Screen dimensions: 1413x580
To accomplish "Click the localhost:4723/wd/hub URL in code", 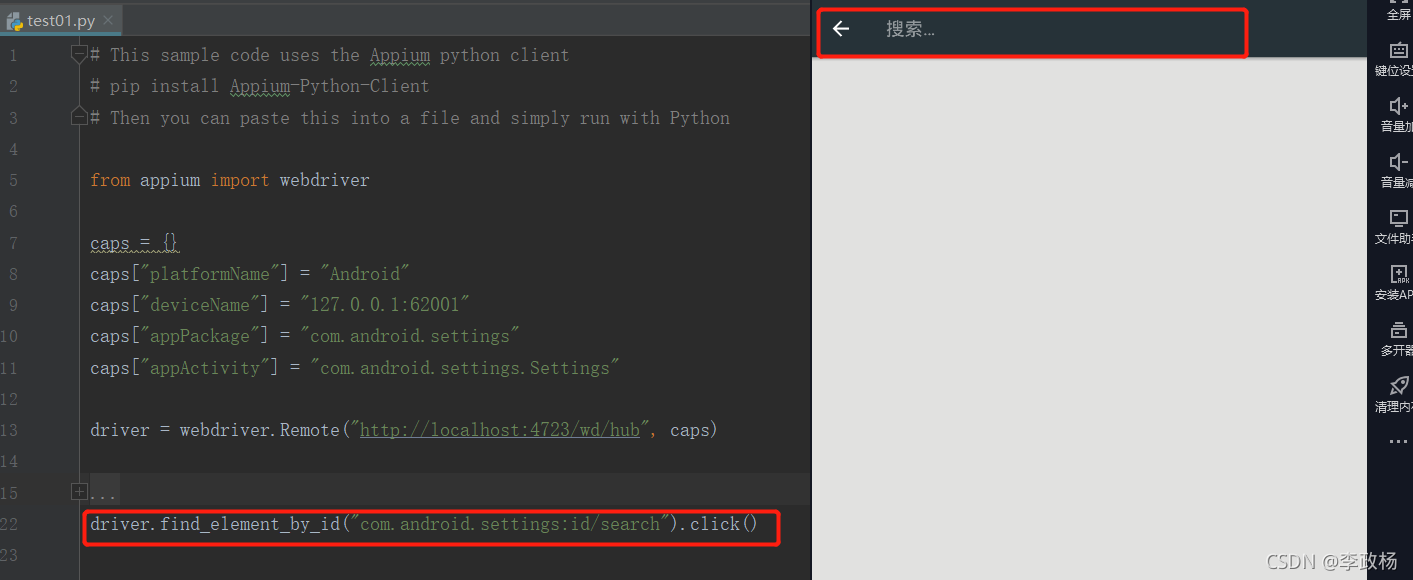I will click(x=499, y=430).
